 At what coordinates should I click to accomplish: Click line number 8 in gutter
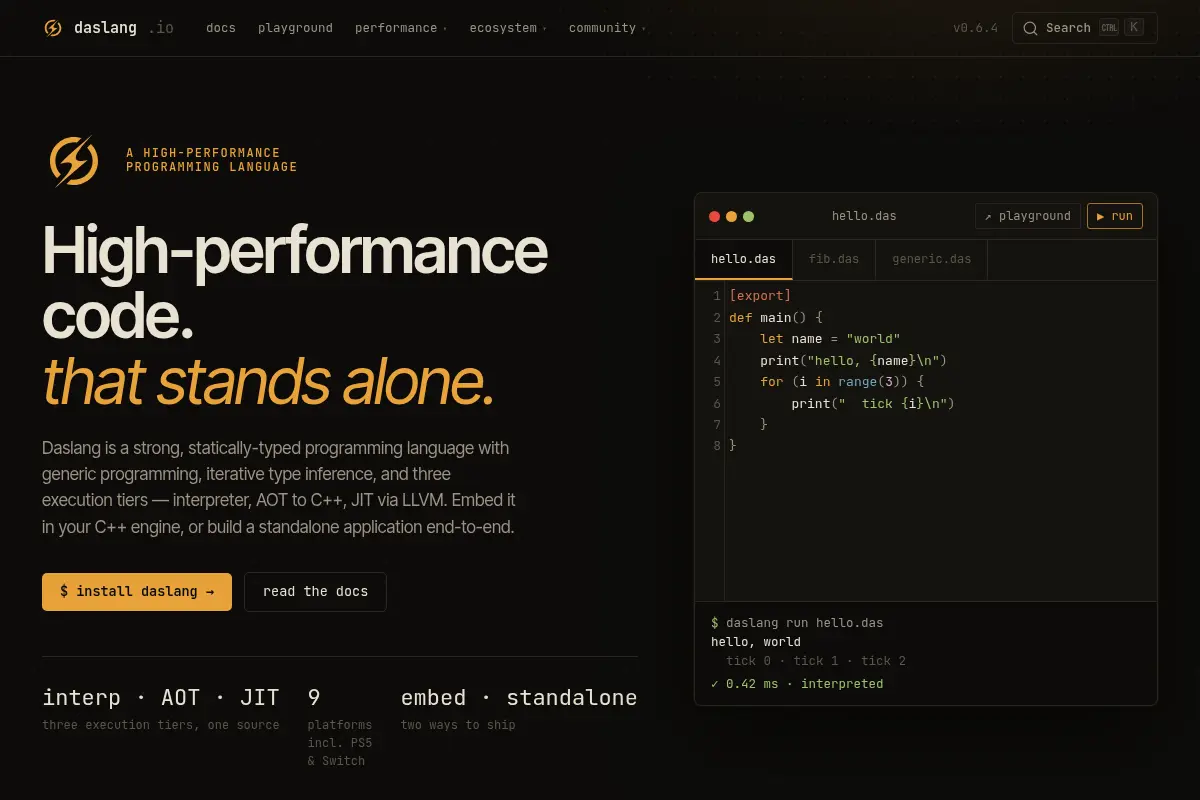click(717, 446)
